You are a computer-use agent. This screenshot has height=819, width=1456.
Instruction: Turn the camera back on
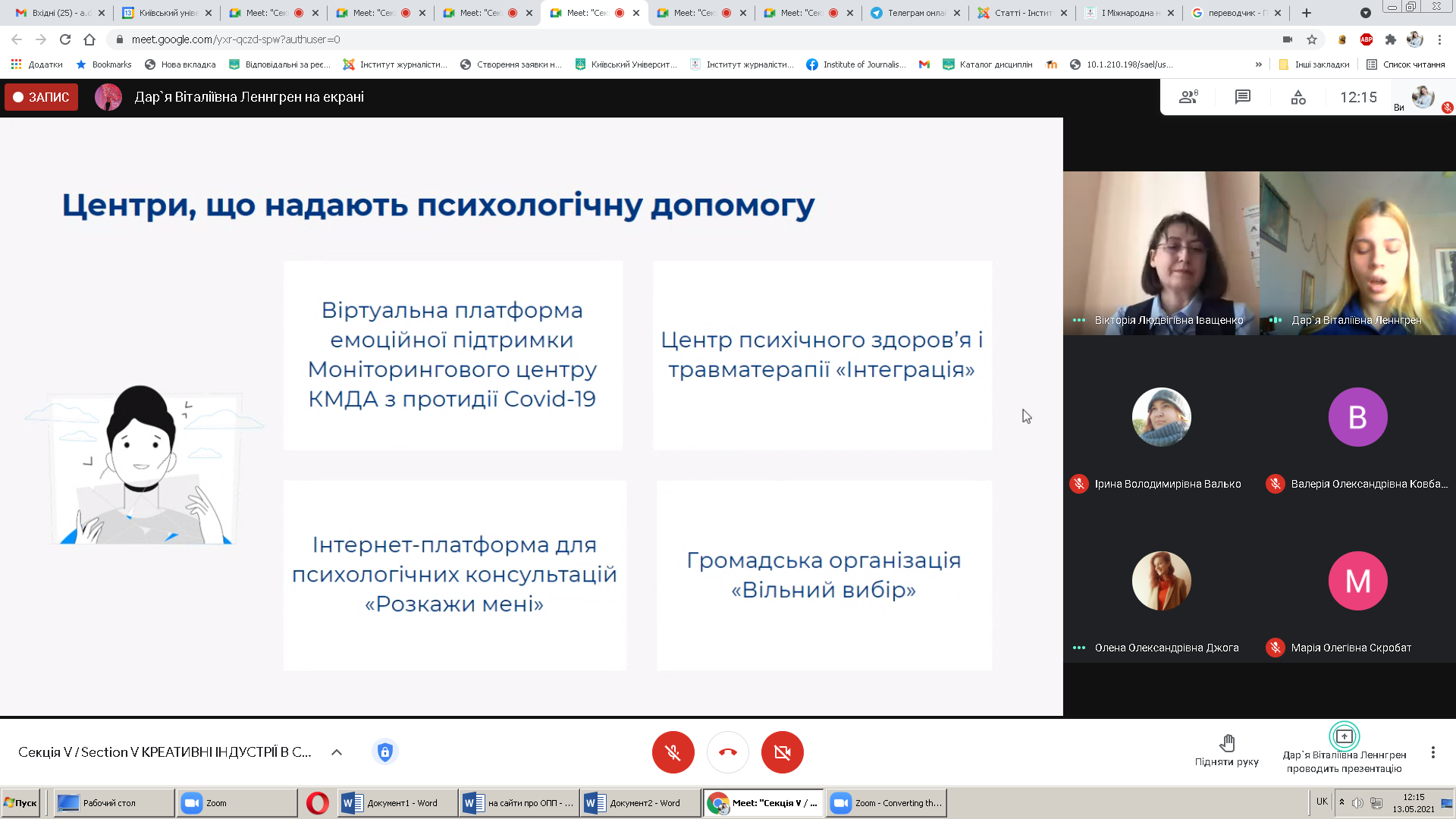tap(782, 752)
